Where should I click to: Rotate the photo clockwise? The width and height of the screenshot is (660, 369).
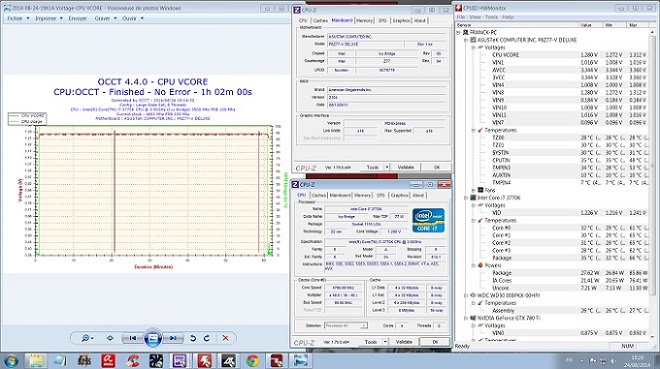point(207,338)
